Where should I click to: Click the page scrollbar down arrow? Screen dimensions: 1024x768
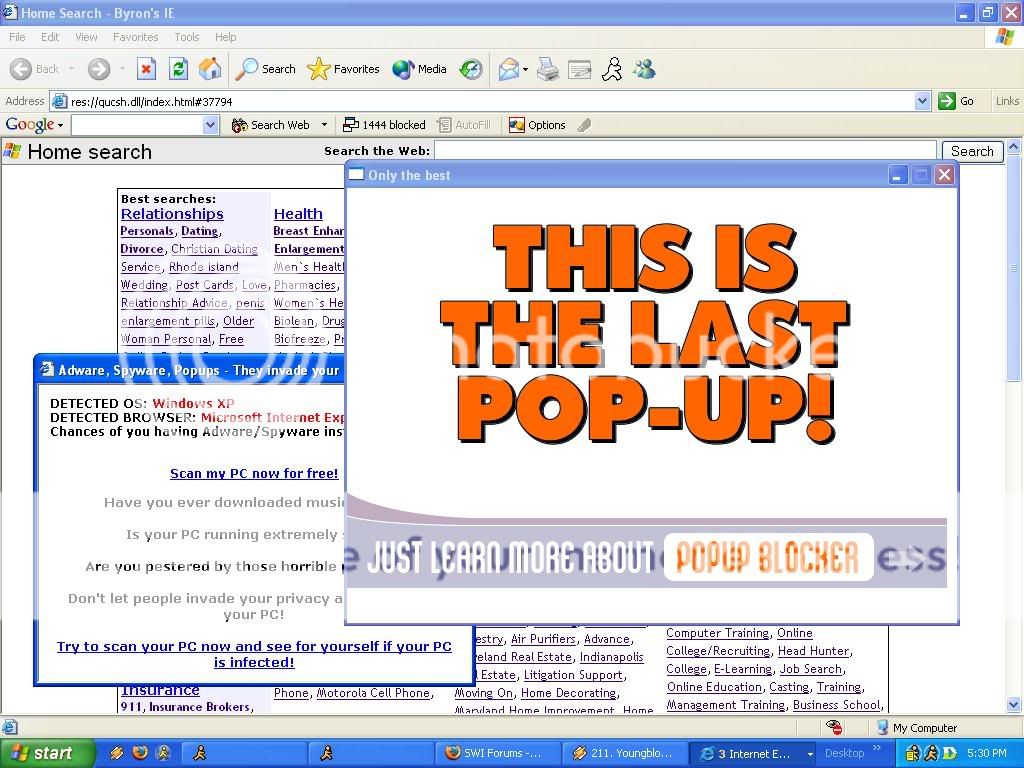(1014, 704)
